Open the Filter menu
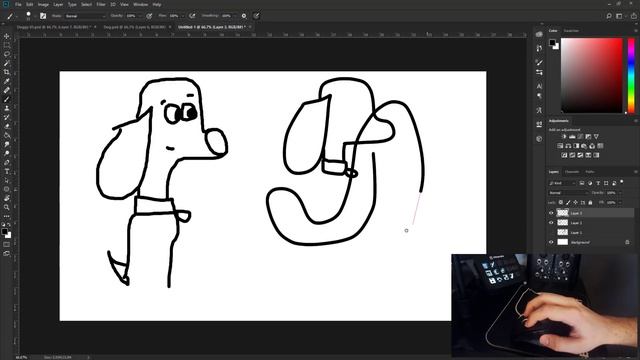Image resolution: width=640 pixels, height=360 pixels. pyautogui.click(x=101, y=4)
